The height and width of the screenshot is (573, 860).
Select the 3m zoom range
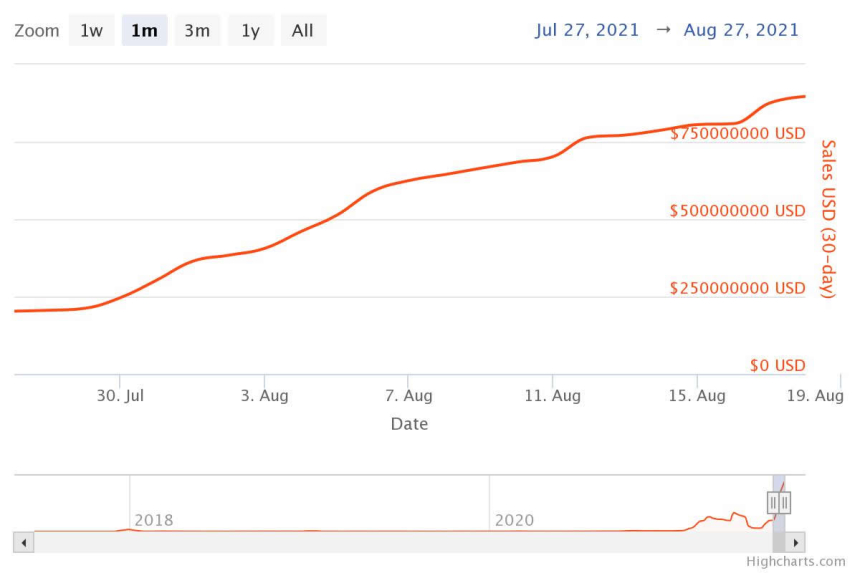tap(197, 30)
